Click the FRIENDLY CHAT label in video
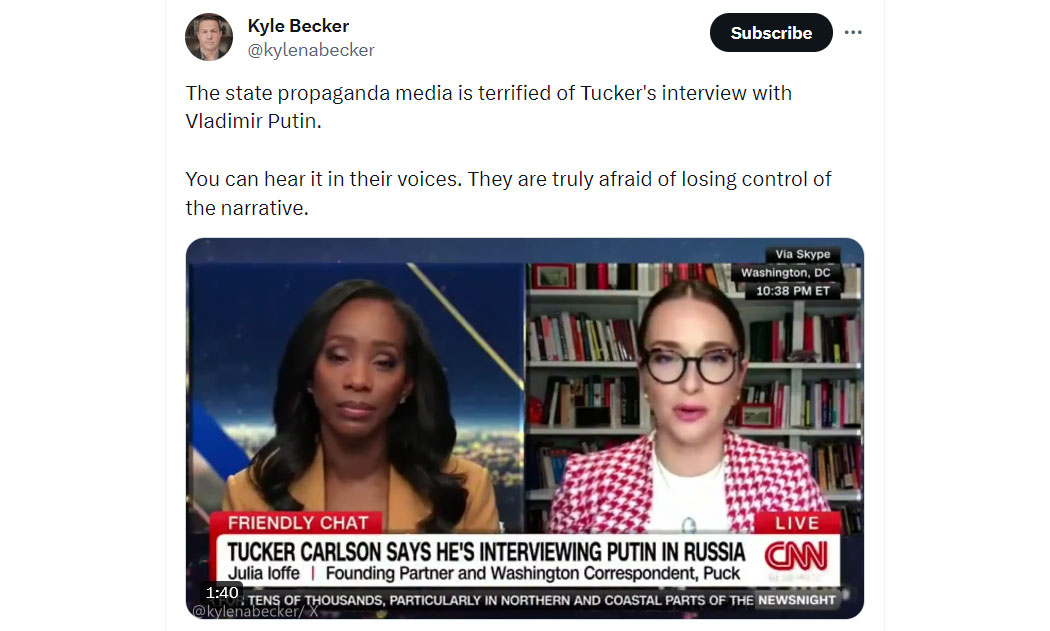This screenshot has height=631, width=1050. (x=297, y=522)
